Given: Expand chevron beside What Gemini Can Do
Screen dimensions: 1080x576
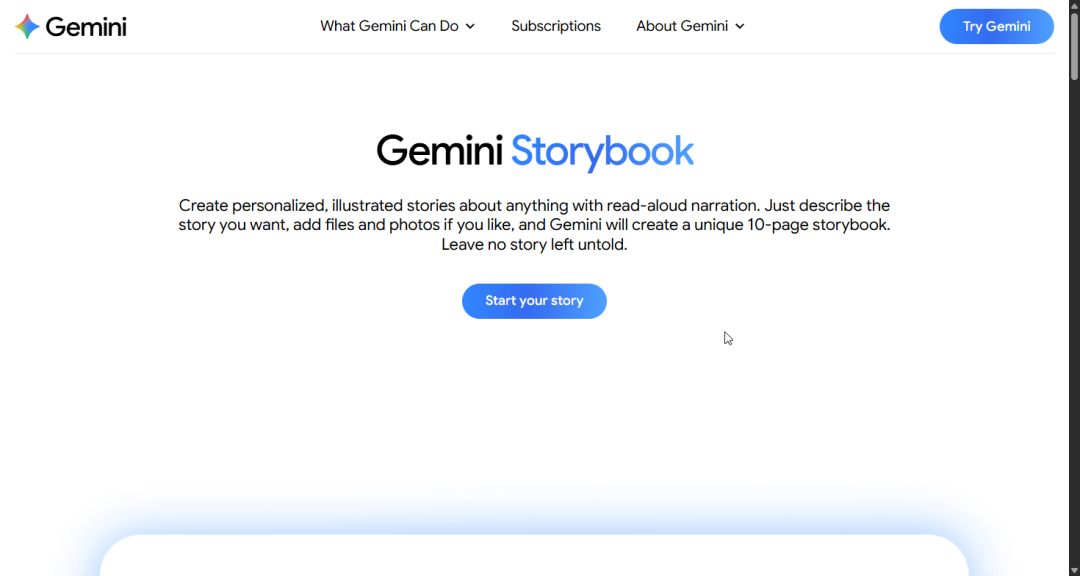Looking at the screenshot, I should [470, 26].
